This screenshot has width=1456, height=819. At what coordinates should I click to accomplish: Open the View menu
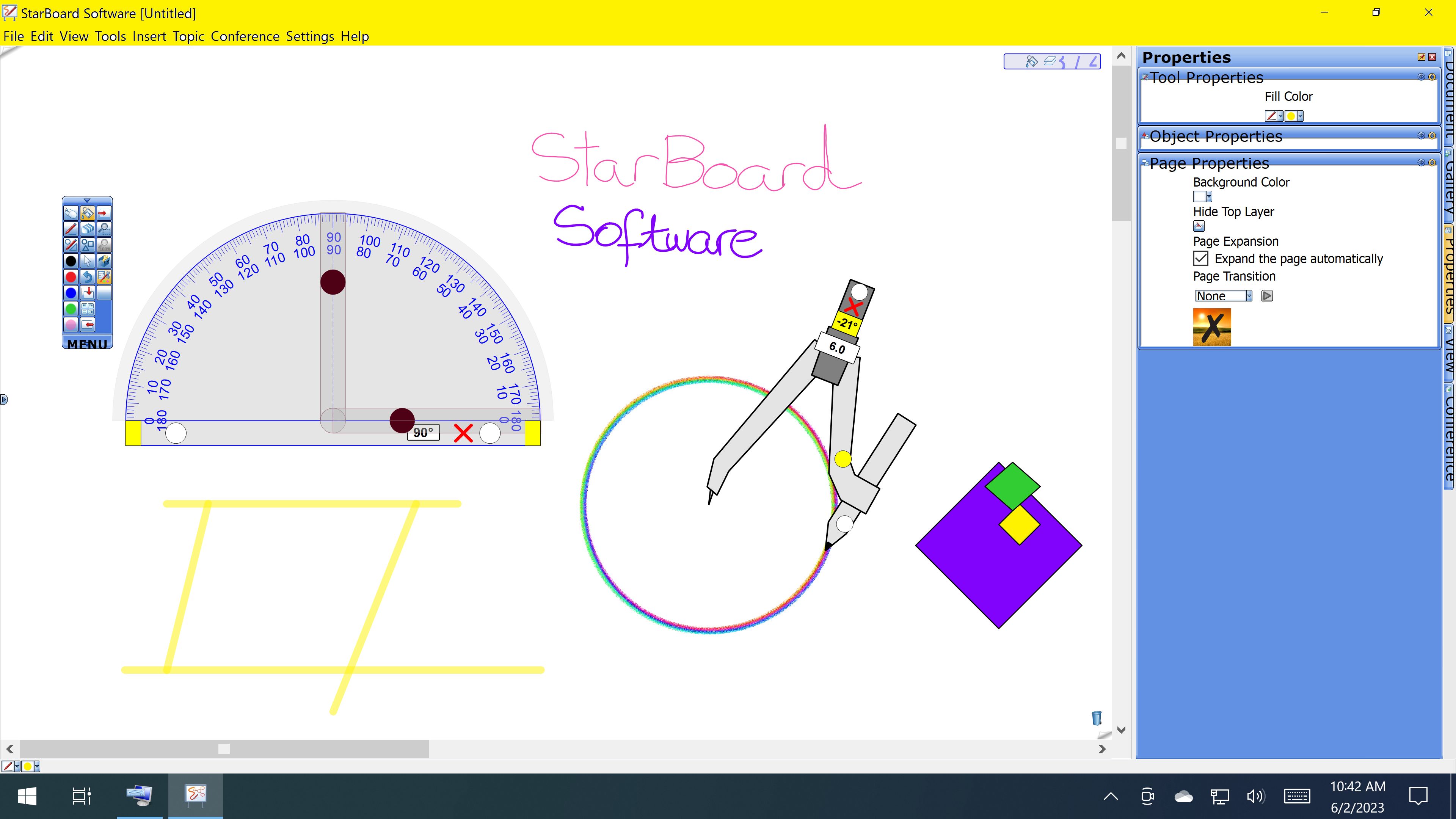click(x=74, y=36)
